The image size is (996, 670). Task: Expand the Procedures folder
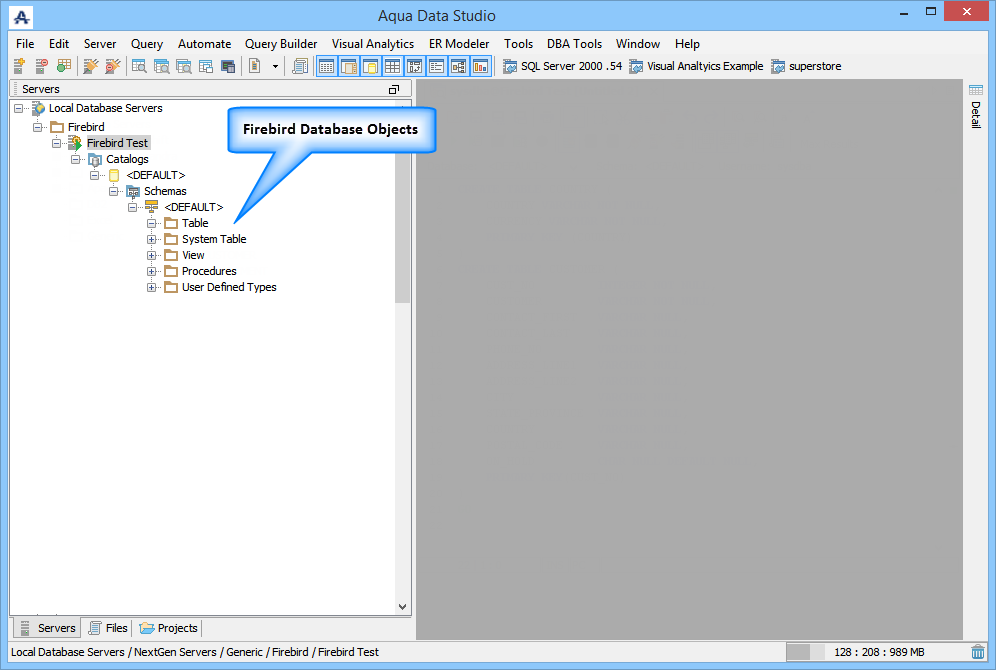152,271
